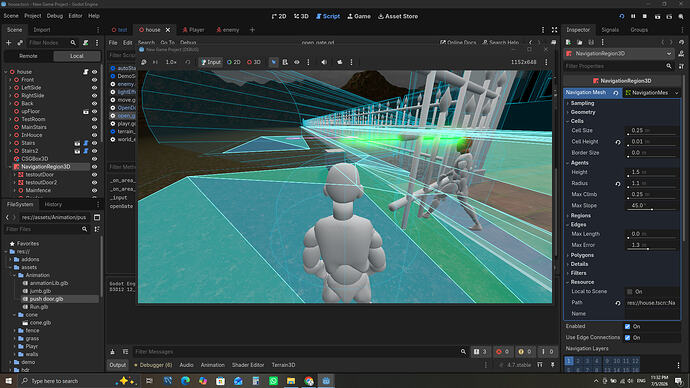This screenshot has width=690, height=388.
Task: Select 3D node selection in the game toolbar
Action: click(x=254, y=62)
